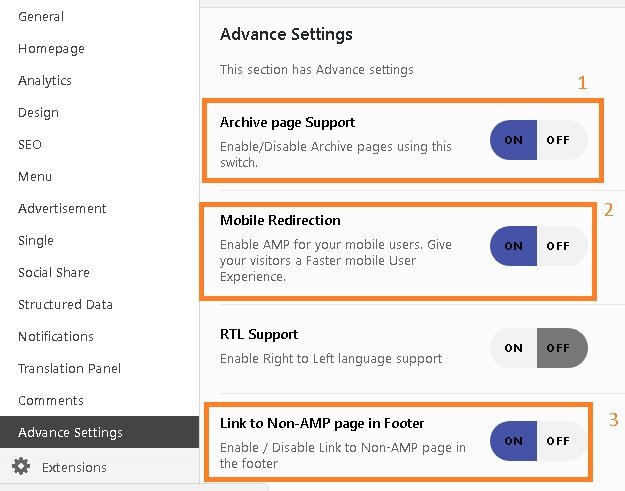Open the Comments settings section
Viewport: 625px width, 491px height.
coord(51,401)
